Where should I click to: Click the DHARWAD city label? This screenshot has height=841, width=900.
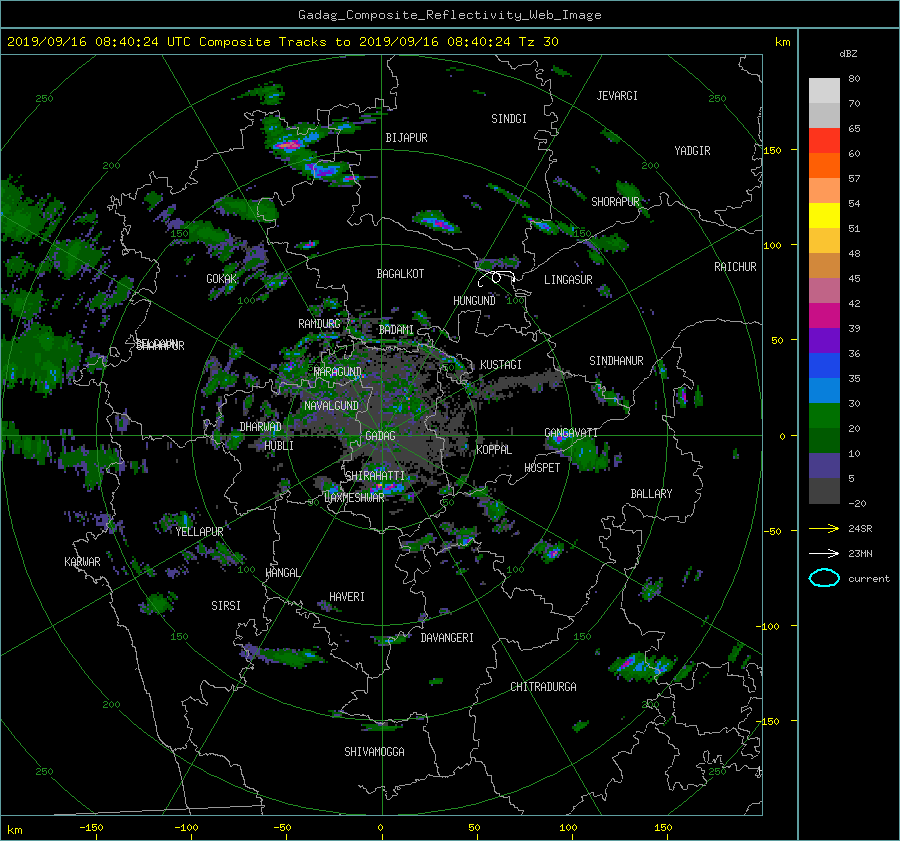pos(260,427)
